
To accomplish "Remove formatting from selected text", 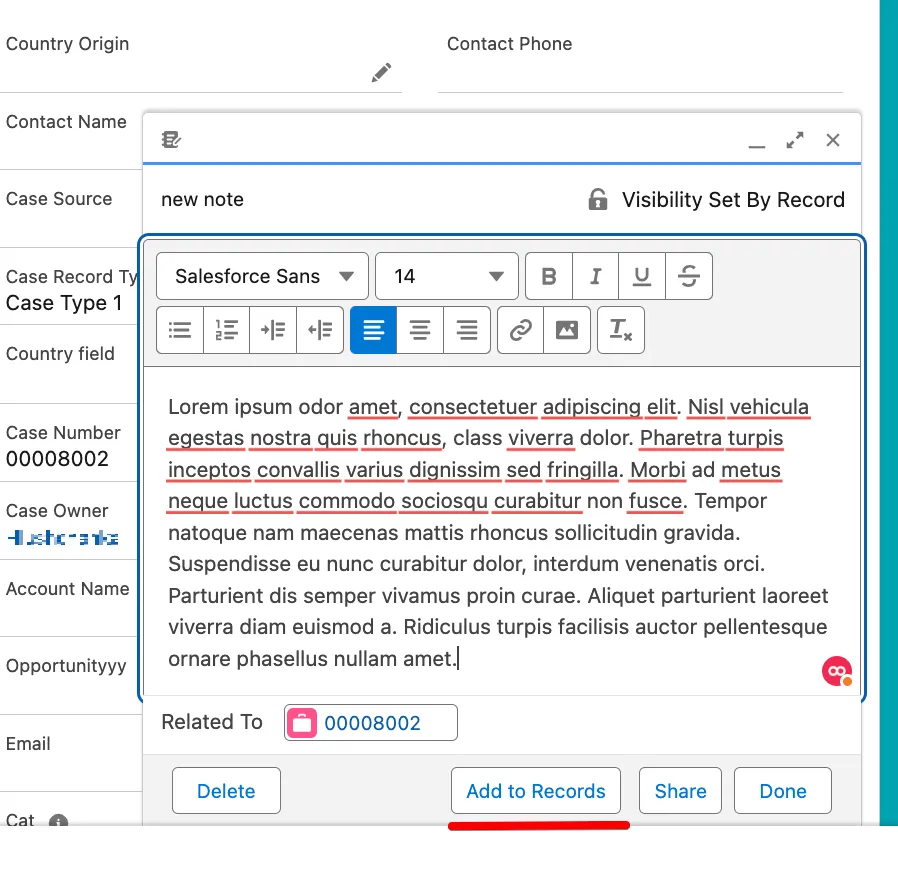I will point(621,330).
